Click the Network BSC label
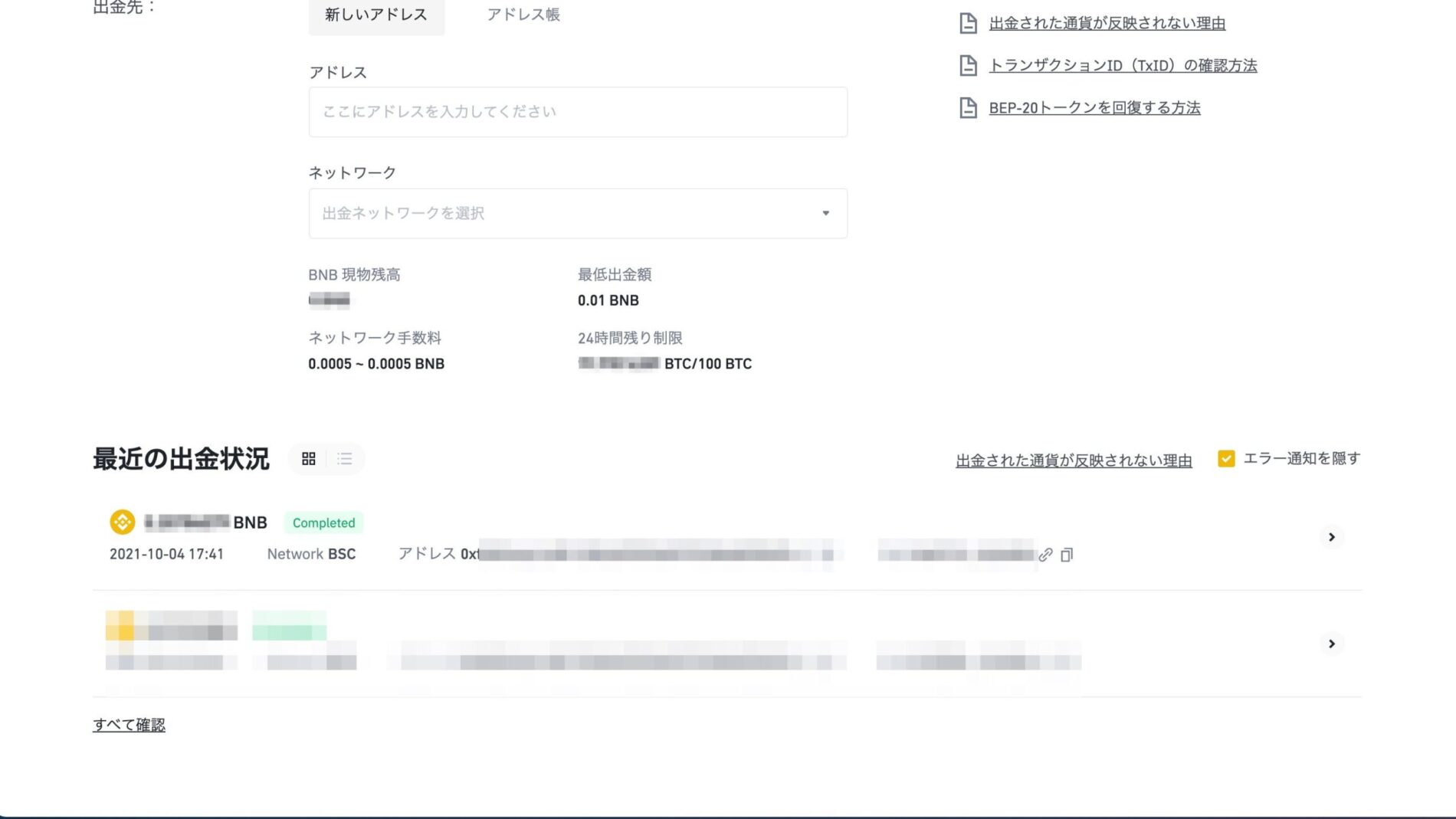 [x=311, y=554]
